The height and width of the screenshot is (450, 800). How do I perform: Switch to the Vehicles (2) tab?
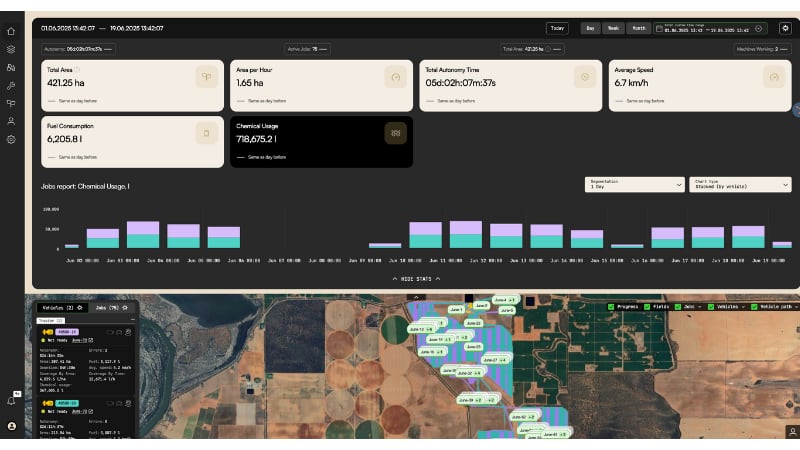coord(62,308)
